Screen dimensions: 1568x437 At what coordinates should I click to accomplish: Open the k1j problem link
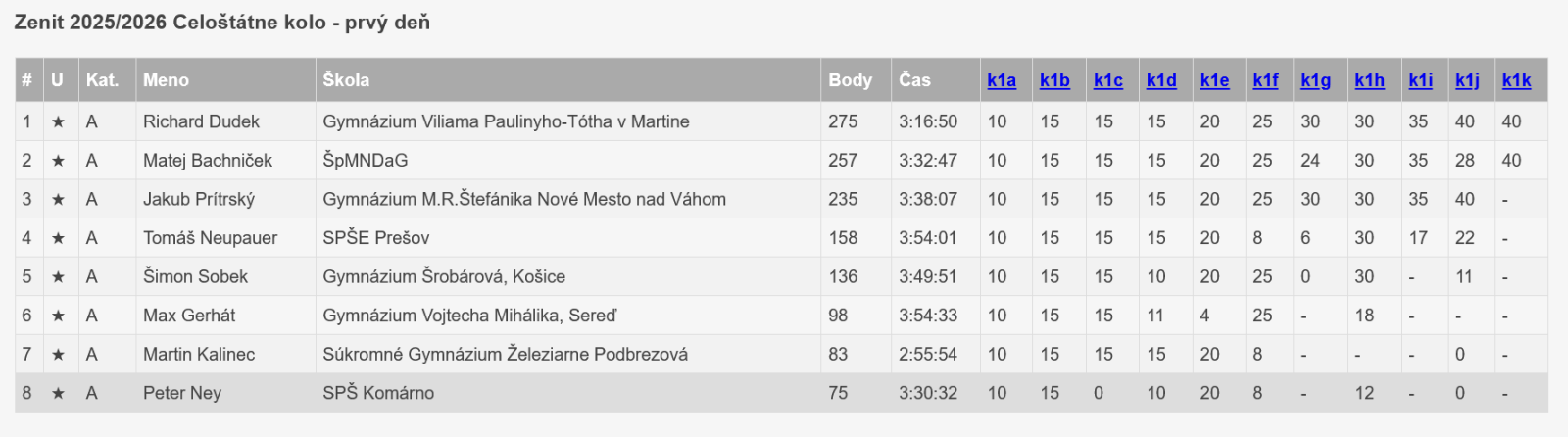1467,80
